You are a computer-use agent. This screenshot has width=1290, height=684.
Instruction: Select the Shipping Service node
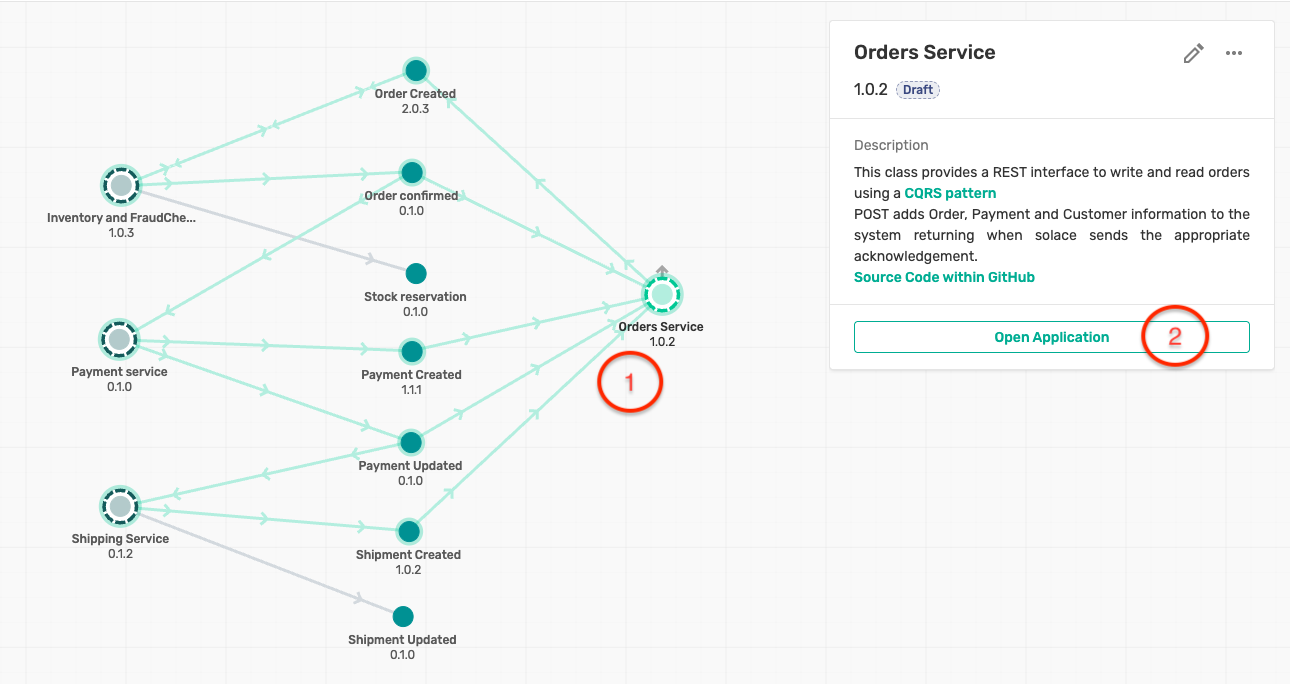tap(120, 506)
